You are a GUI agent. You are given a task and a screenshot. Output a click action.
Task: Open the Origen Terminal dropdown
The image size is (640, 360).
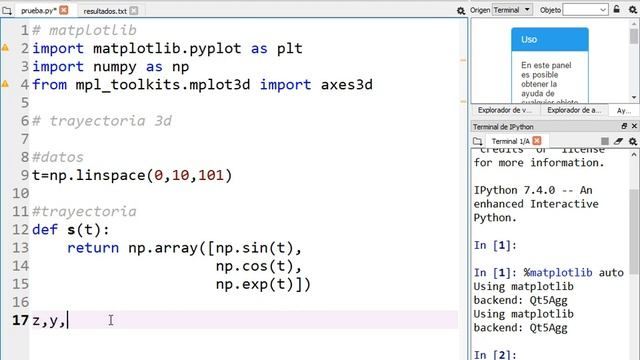tap(512, 10)
